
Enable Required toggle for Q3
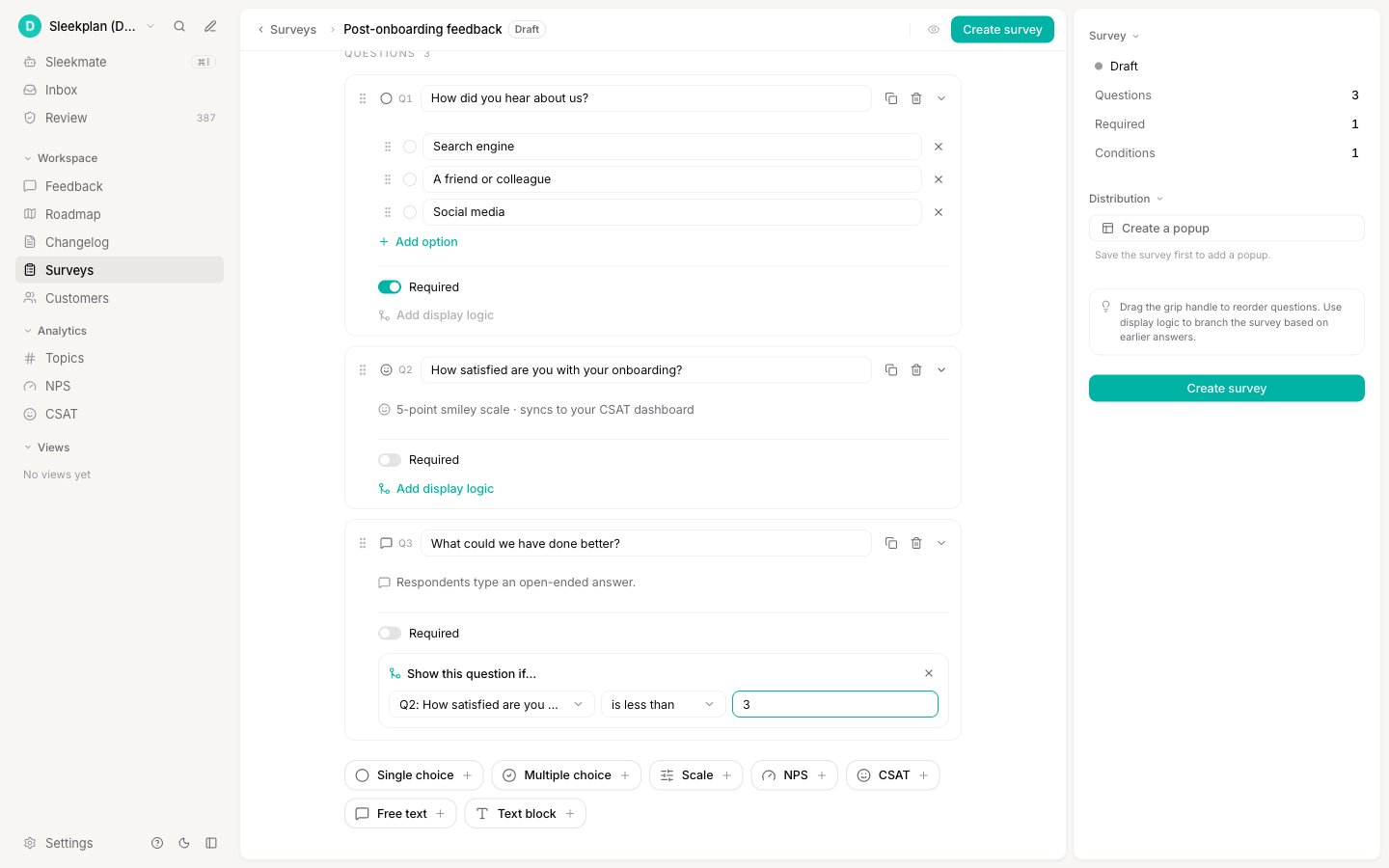pyautogui.click(x=390, y=634)
